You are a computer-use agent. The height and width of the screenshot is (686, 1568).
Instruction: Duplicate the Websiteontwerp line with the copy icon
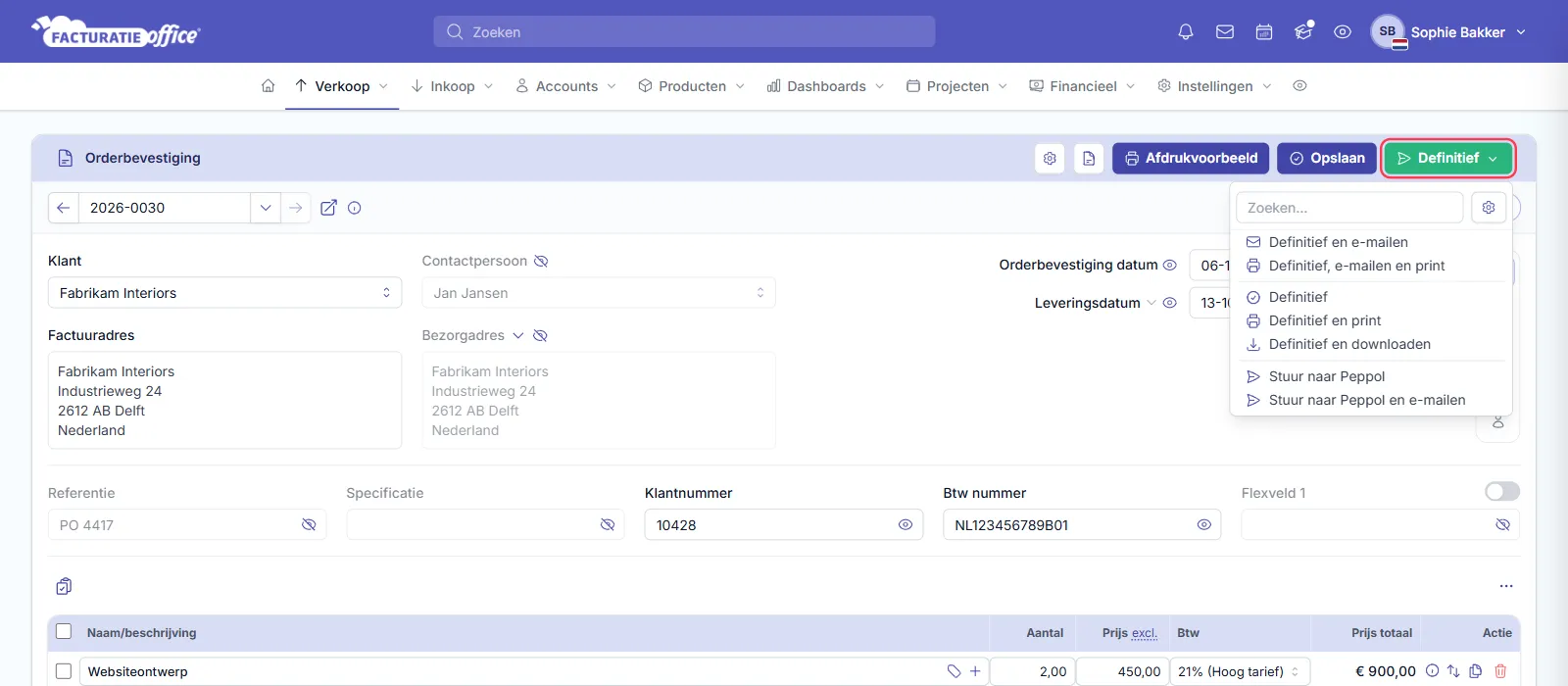[x=1476, y=671]
